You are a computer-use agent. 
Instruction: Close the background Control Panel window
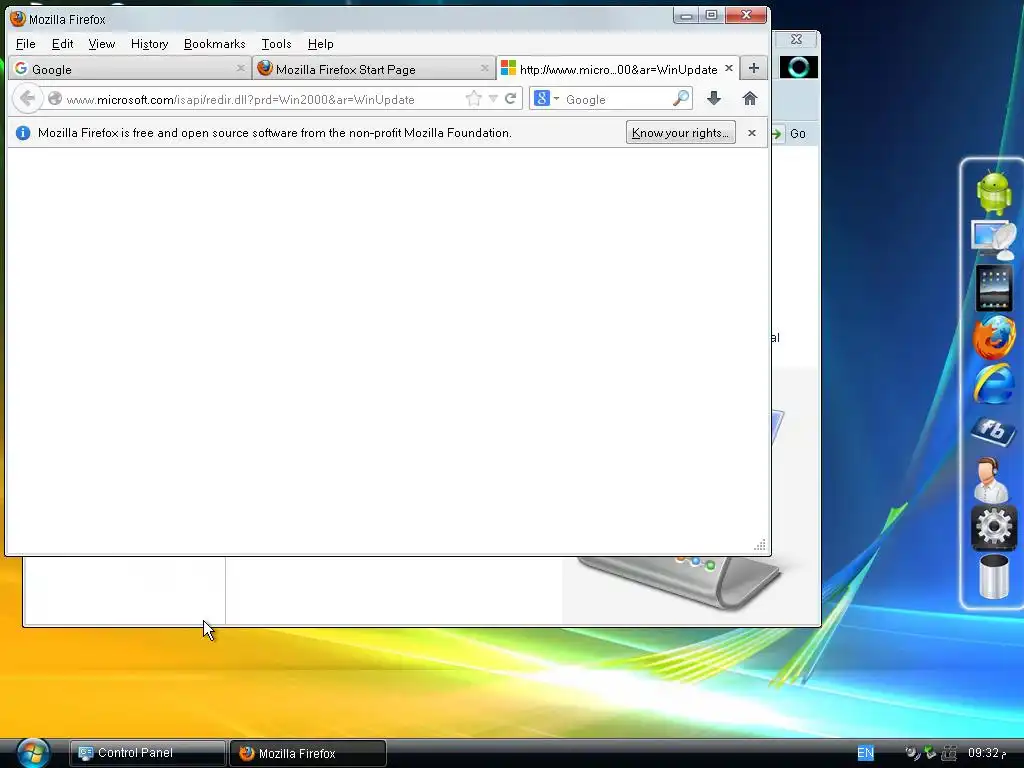tap(796, 39)
